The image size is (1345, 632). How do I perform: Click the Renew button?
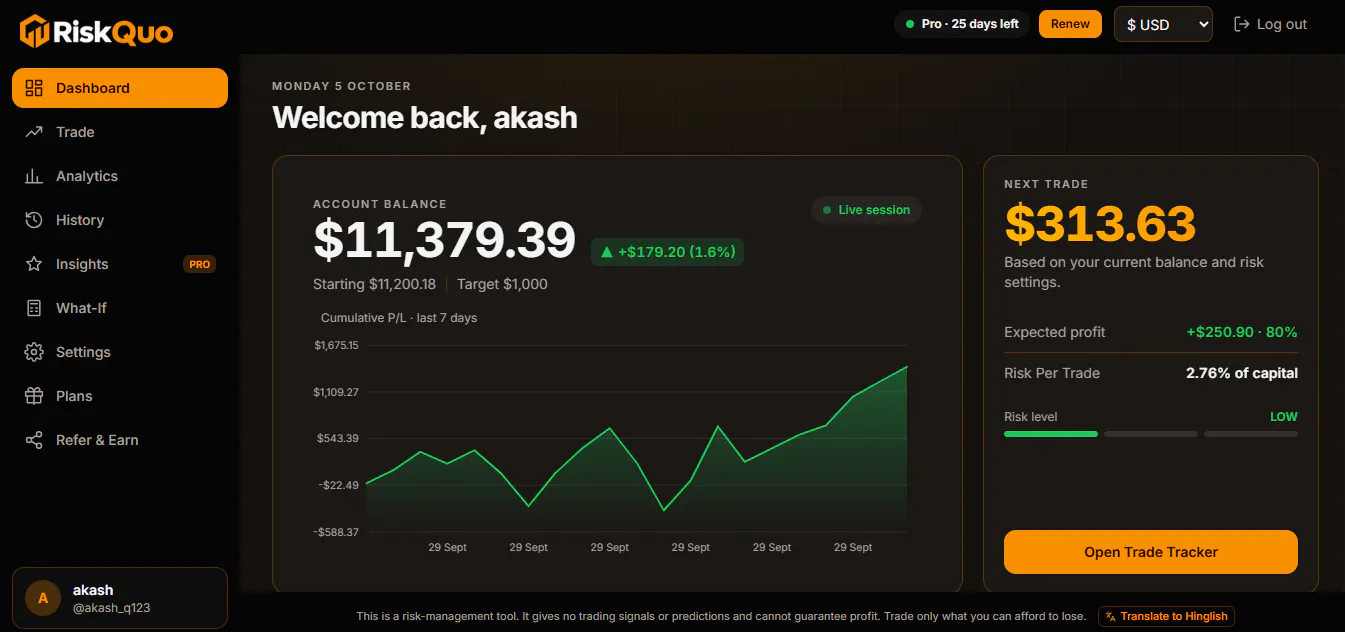coord(1070,24)
